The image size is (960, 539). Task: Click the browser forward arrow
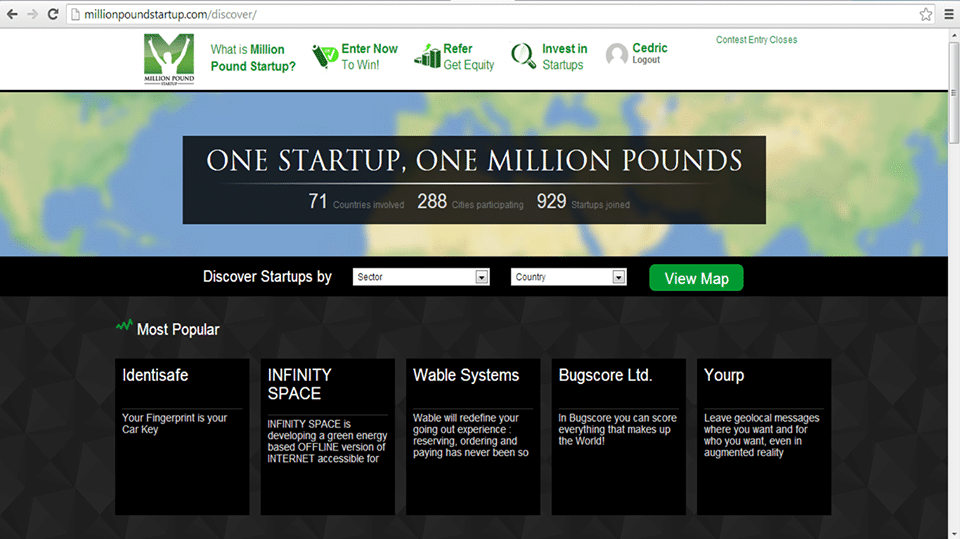[32, 14]
